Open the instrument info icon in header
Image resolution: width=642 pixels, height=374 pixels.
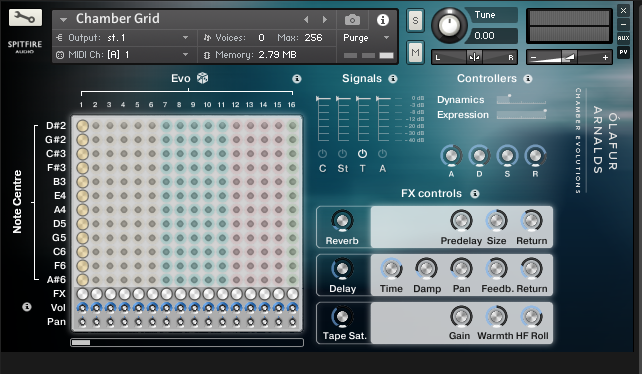pyautogui.click(x=382, y=20)
